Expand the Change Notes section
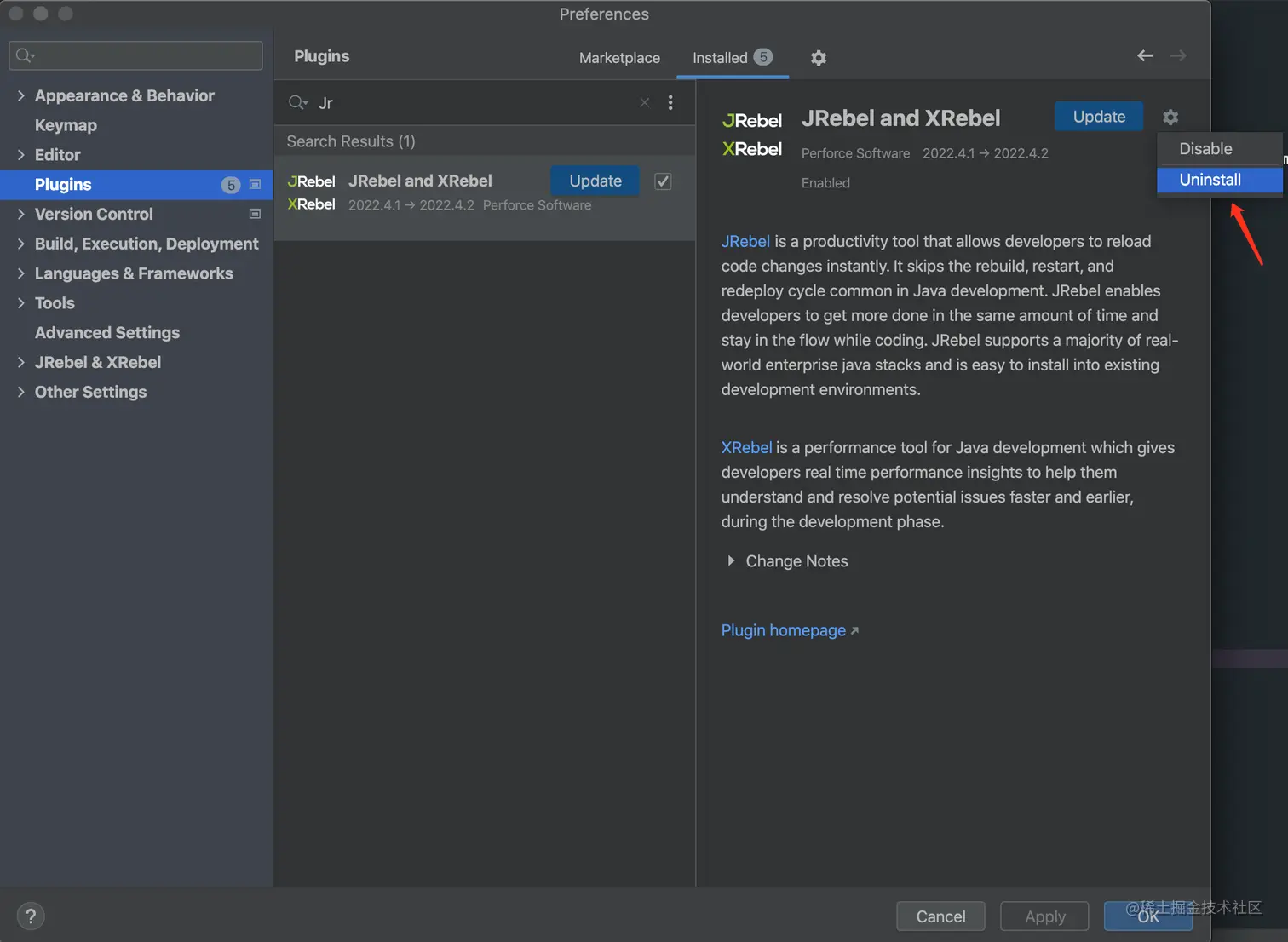The height and width of the screenshot is (942, 1288). (x=731, y=561)
